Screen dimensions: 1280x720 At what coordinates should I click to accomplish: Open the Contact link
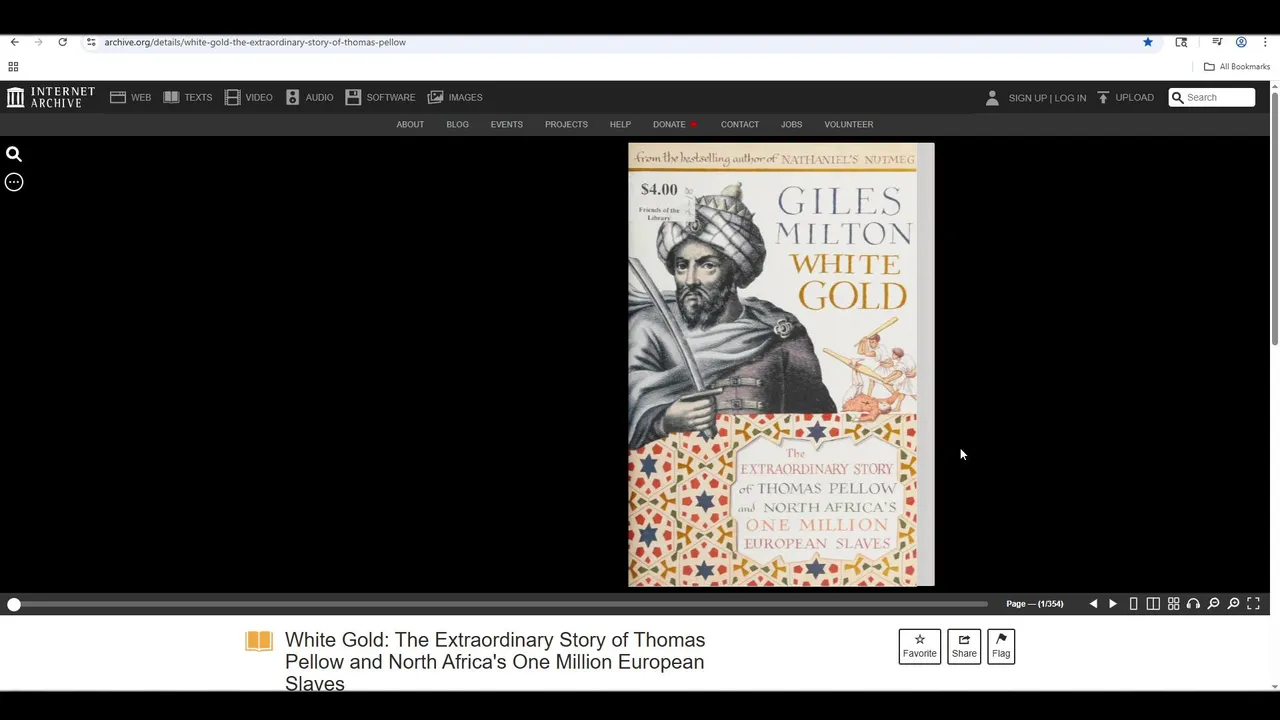point(740,124)
